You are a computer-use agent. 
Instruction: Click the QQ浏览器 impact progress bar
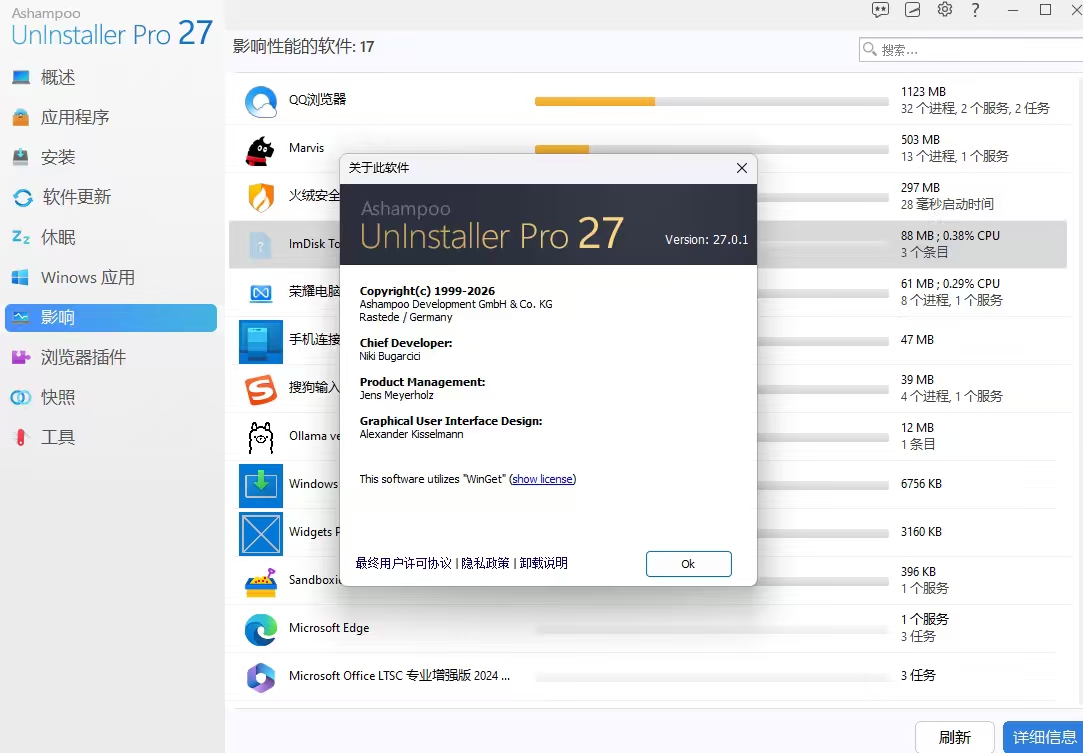[711, 102]
